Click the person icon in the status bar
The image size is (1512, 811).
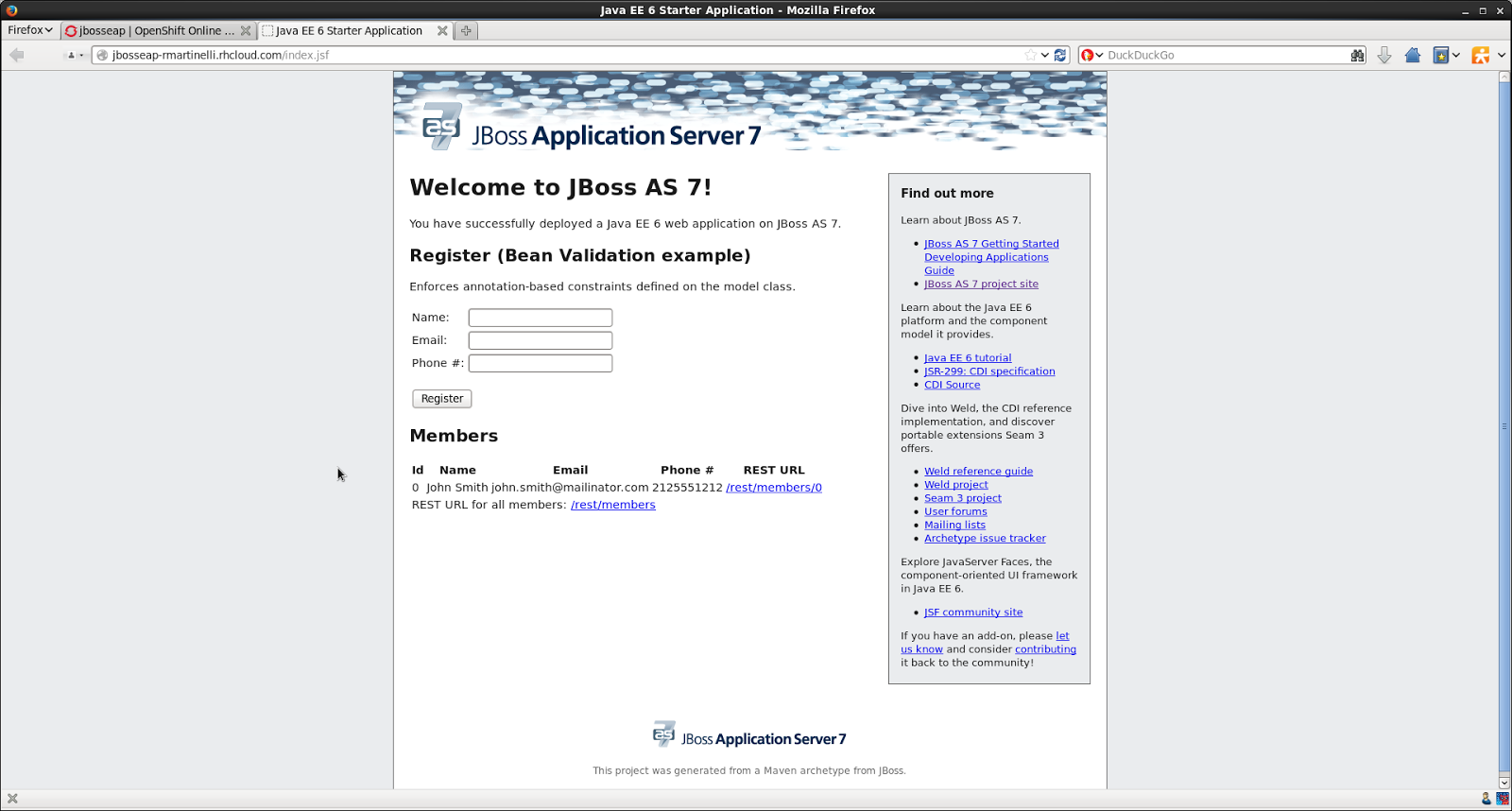(x=1486, y=799)
